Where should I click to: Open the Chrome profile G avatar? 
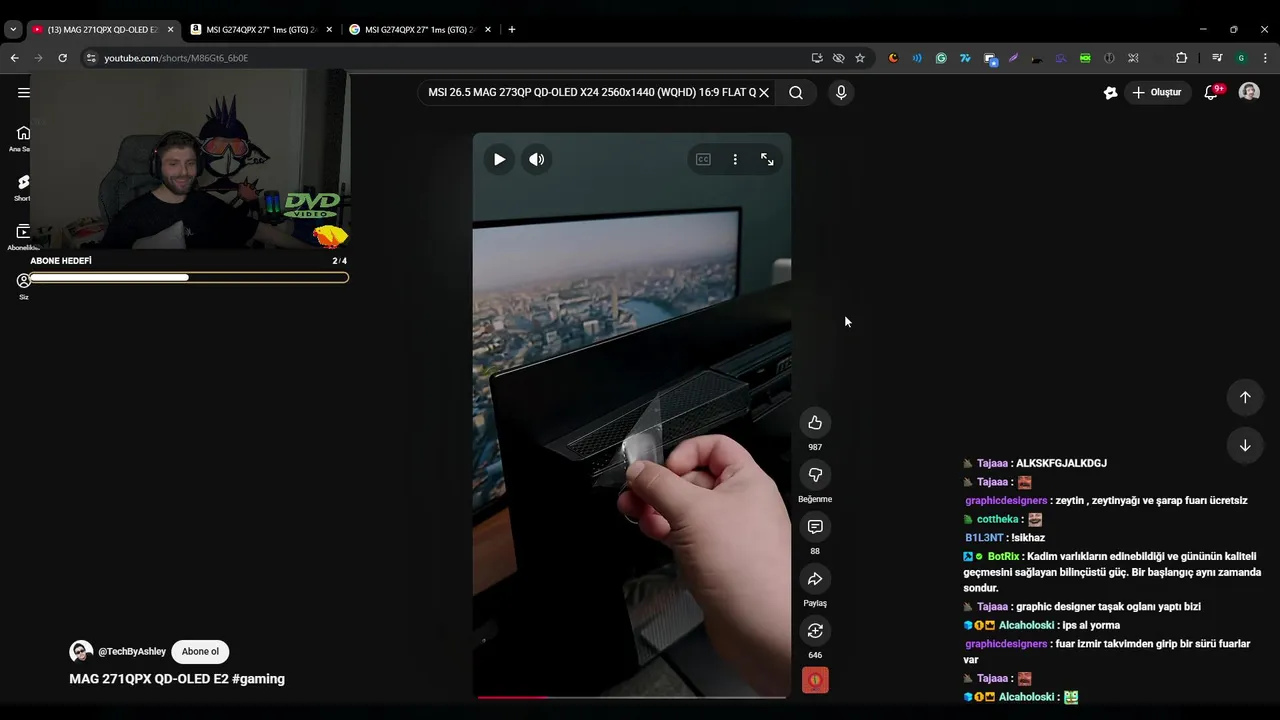pyautogui.click(x=1241, y=58)
